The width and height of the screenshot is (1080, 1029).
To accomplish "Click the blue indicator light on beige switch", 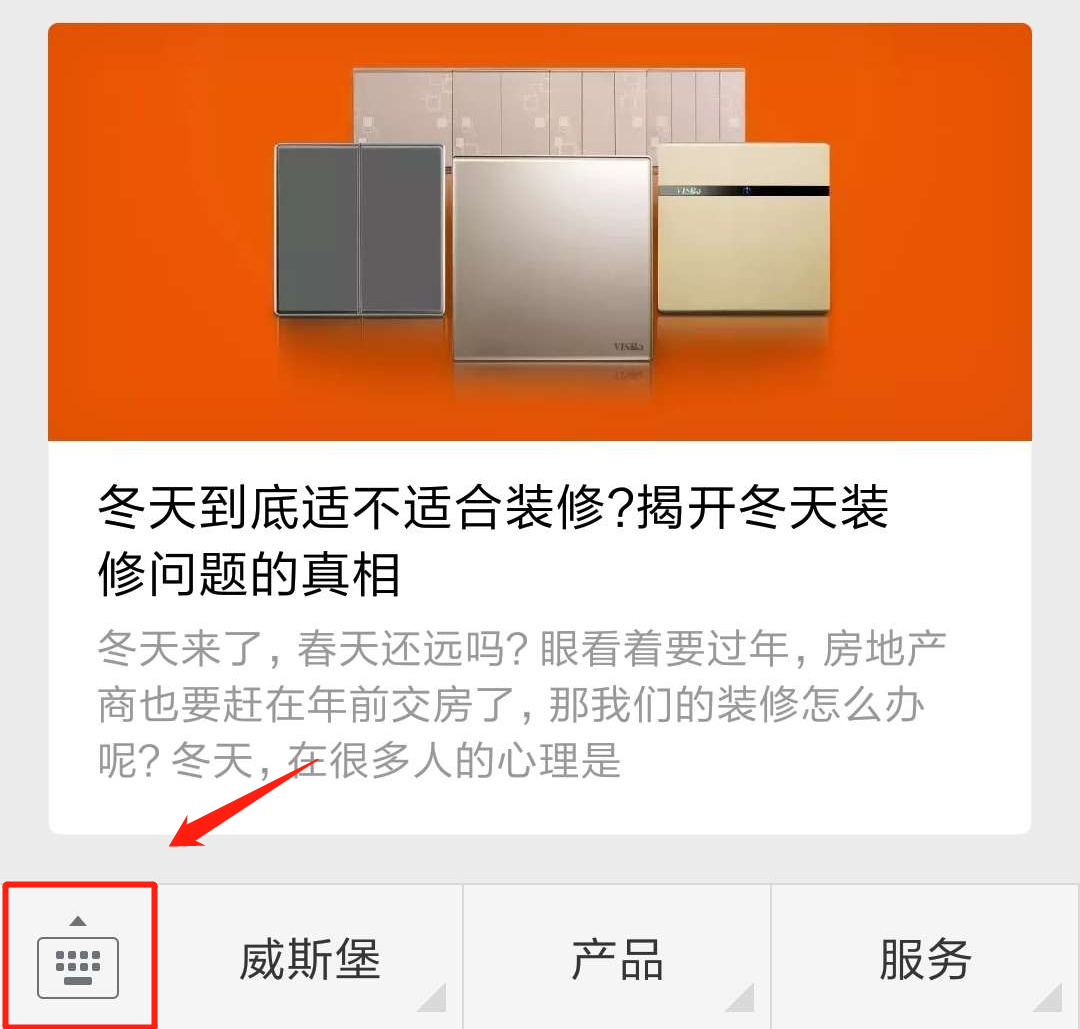I will click(x=747, y=191).
